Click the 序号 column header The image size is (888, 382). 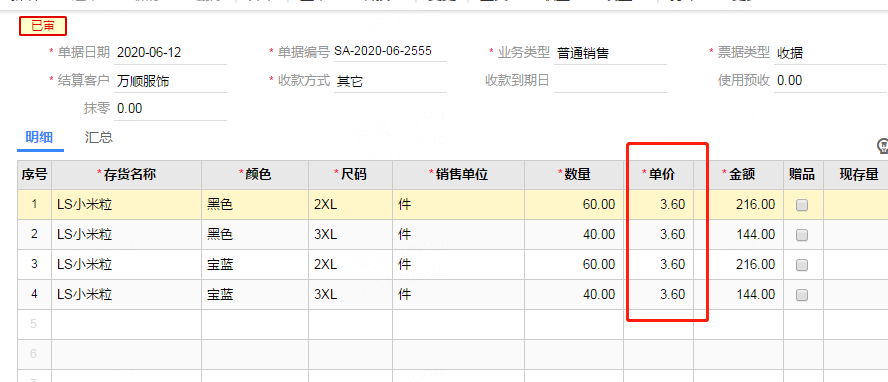(x=35, y=175)
